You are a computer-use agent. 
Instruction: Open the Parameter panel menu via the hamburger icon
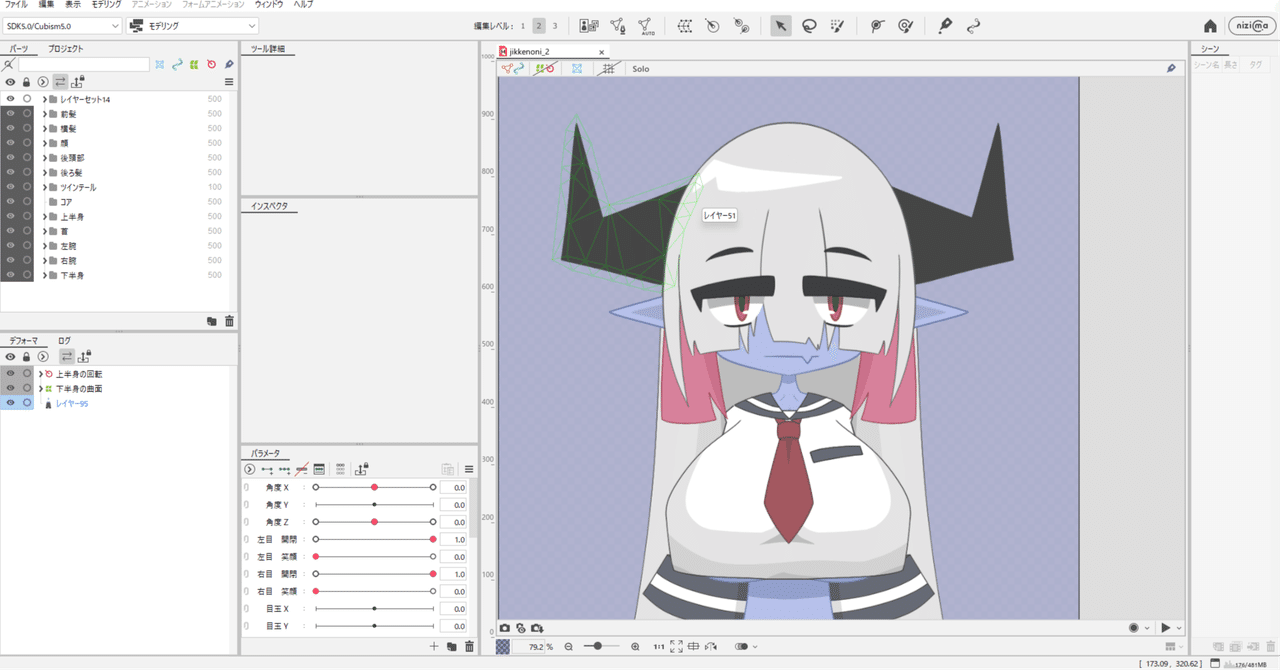coord(469,468)
